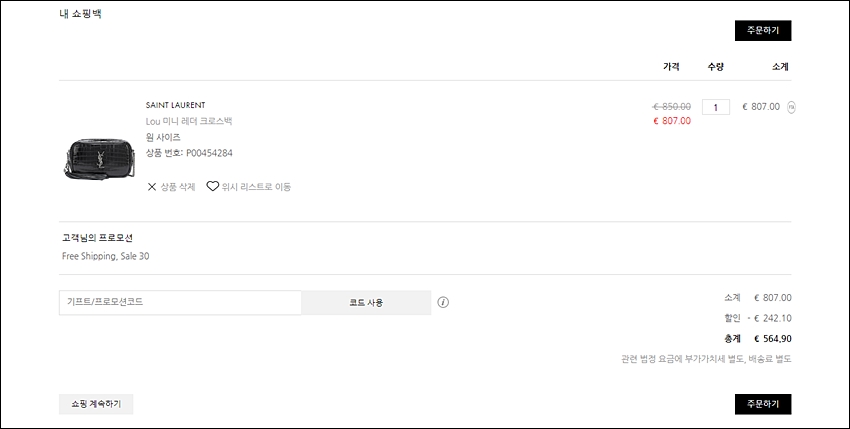Click the heart wishlist icon
Screen dimensions: 850x429
tap(212, 186)
